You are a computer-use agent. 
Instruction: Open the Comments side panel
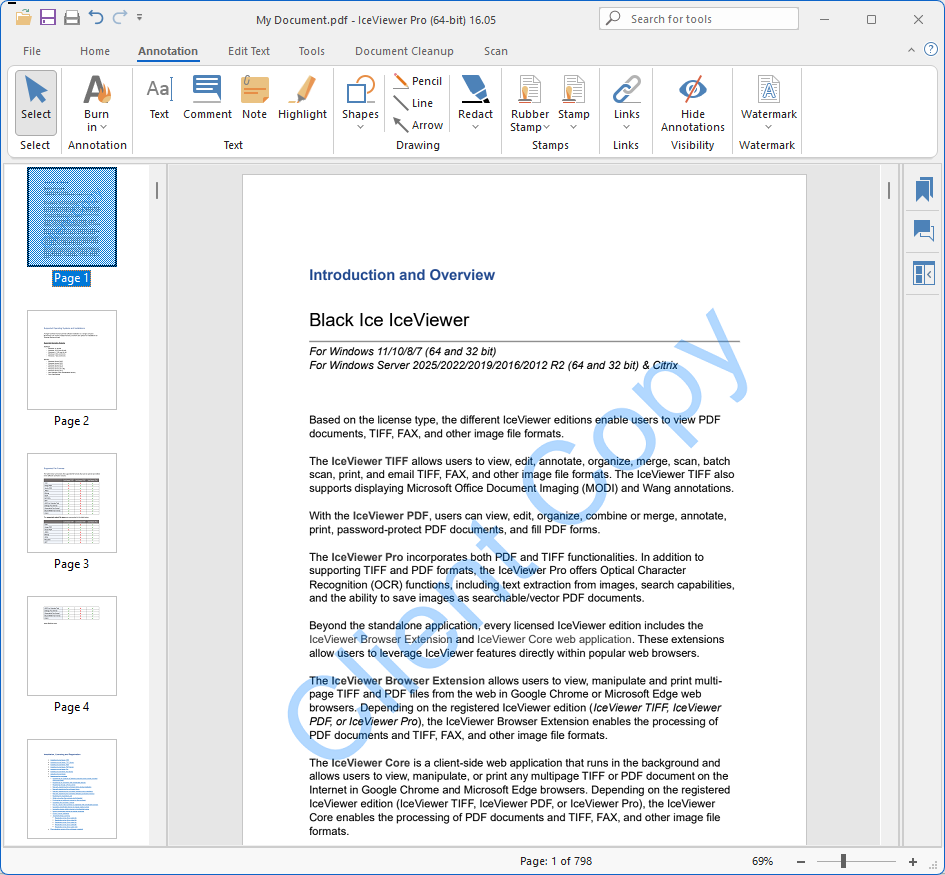(x=923, y=231)
